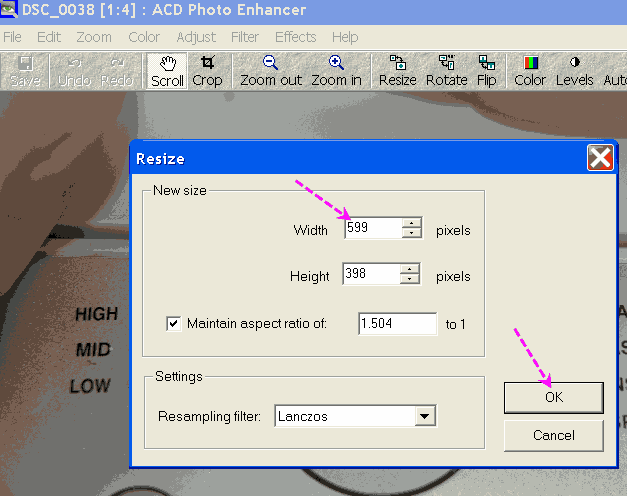Image resolution: width=627 pixels, height=496 pixels.
Task: Decrease Height with the down spinner
Action: click(409, 279)
